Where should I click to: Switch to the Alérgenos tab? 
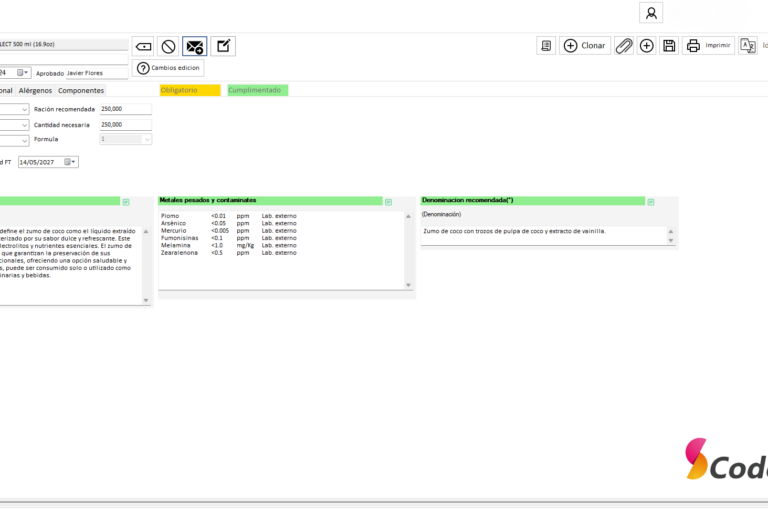coord(35,91)
